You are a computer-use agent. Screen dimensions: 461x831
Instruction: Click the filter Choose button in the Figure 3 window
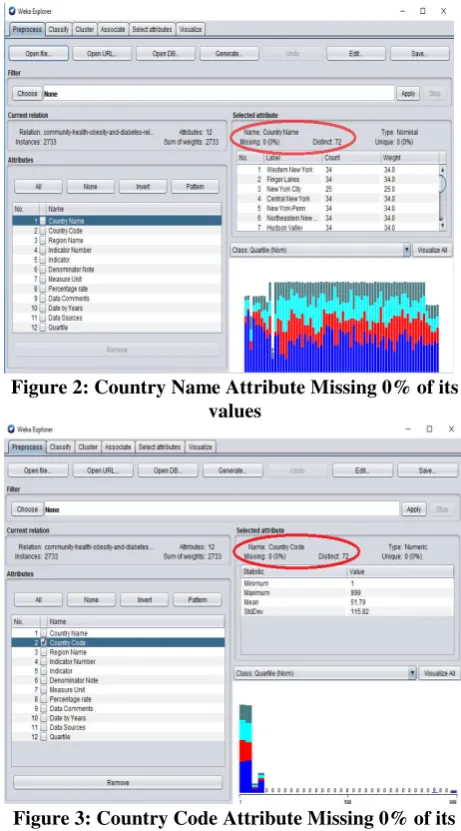pyautogui.click(x=27, y=509)
